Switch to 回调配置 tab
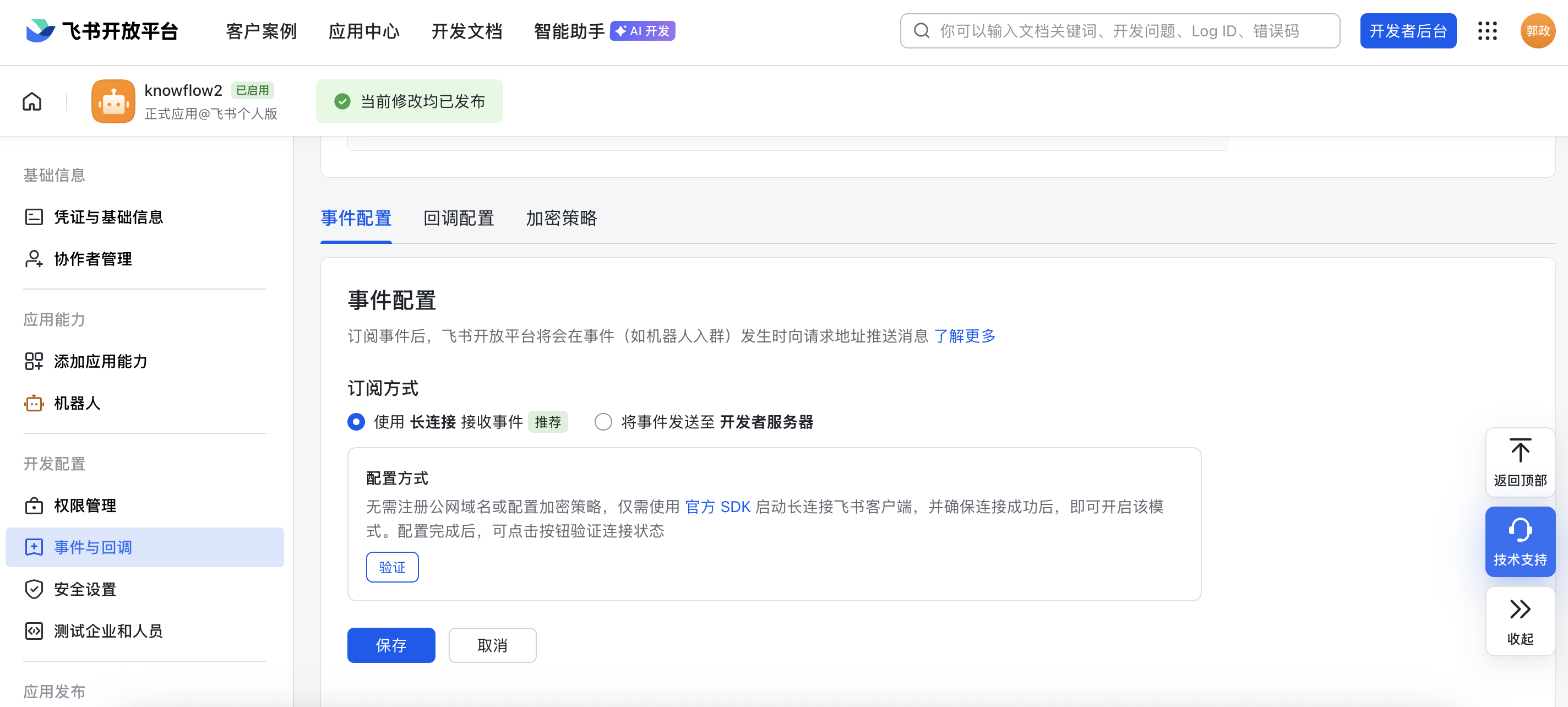Screen dimensions: 1568x707 459,218
